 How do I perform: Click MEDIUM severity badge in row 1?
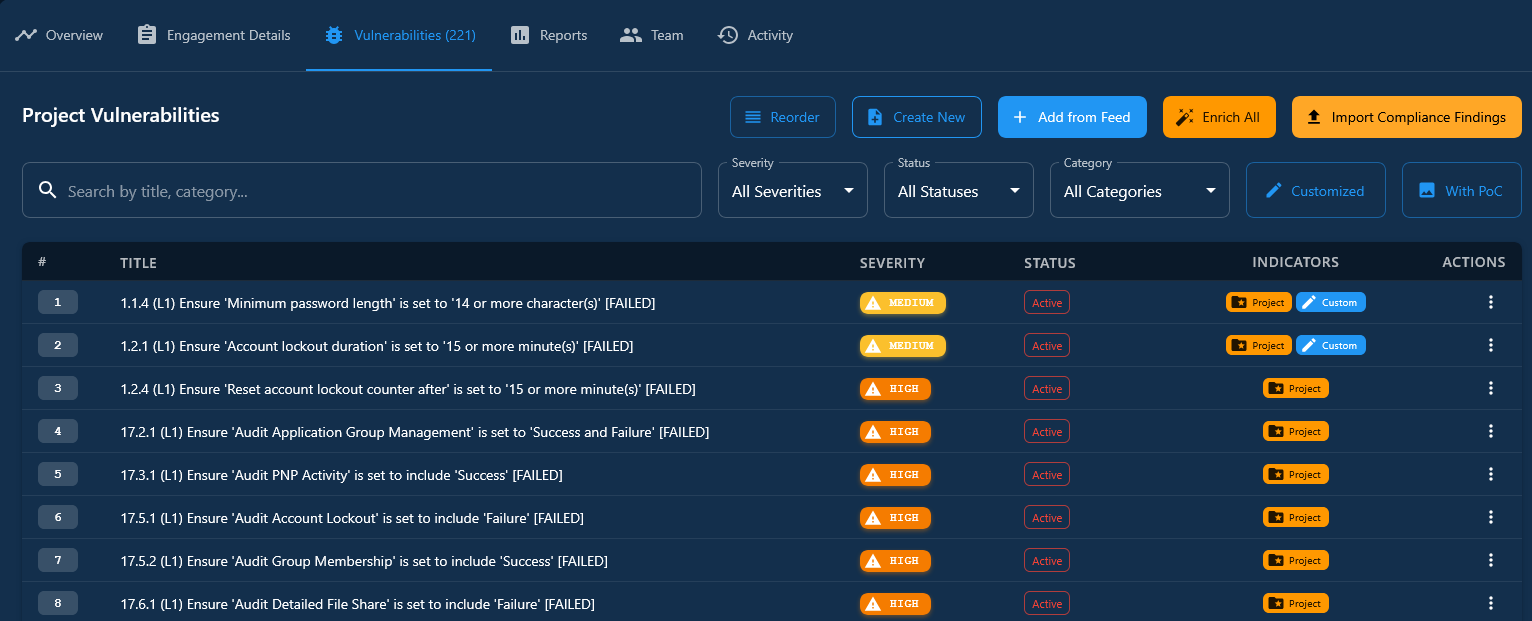pyautogui.click(x=903, y=302)
